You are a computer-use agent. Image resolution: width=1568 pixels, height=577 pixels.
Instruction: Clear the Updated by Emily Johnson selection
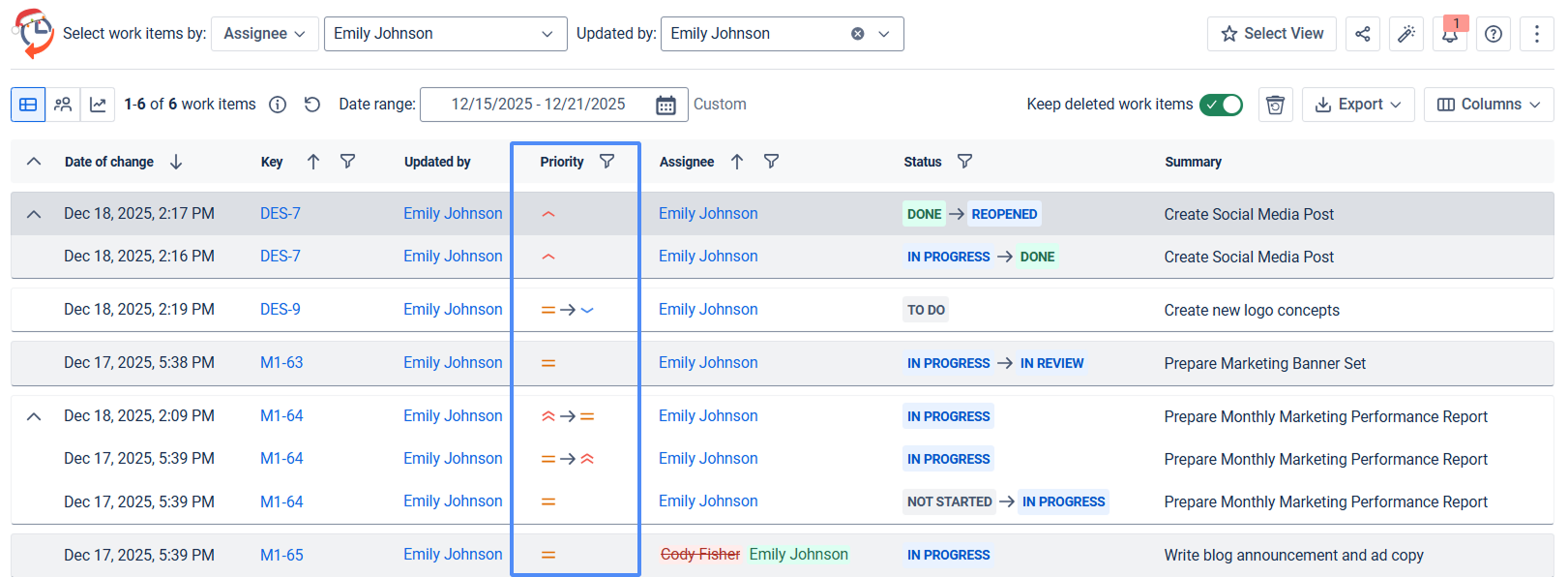pyautogui.click(x=857, y=34)
